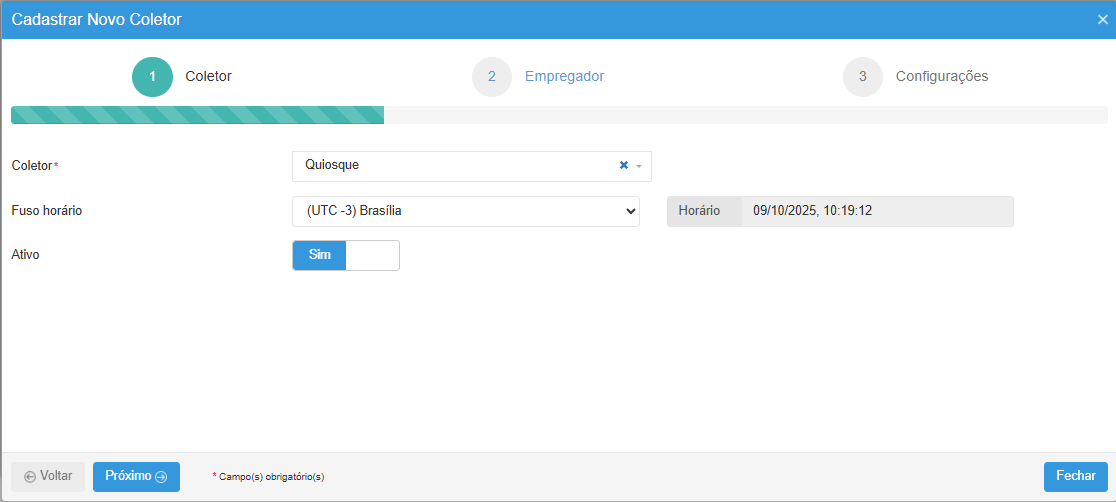Click the right arrow icon in Próximo

click(161, 477)
